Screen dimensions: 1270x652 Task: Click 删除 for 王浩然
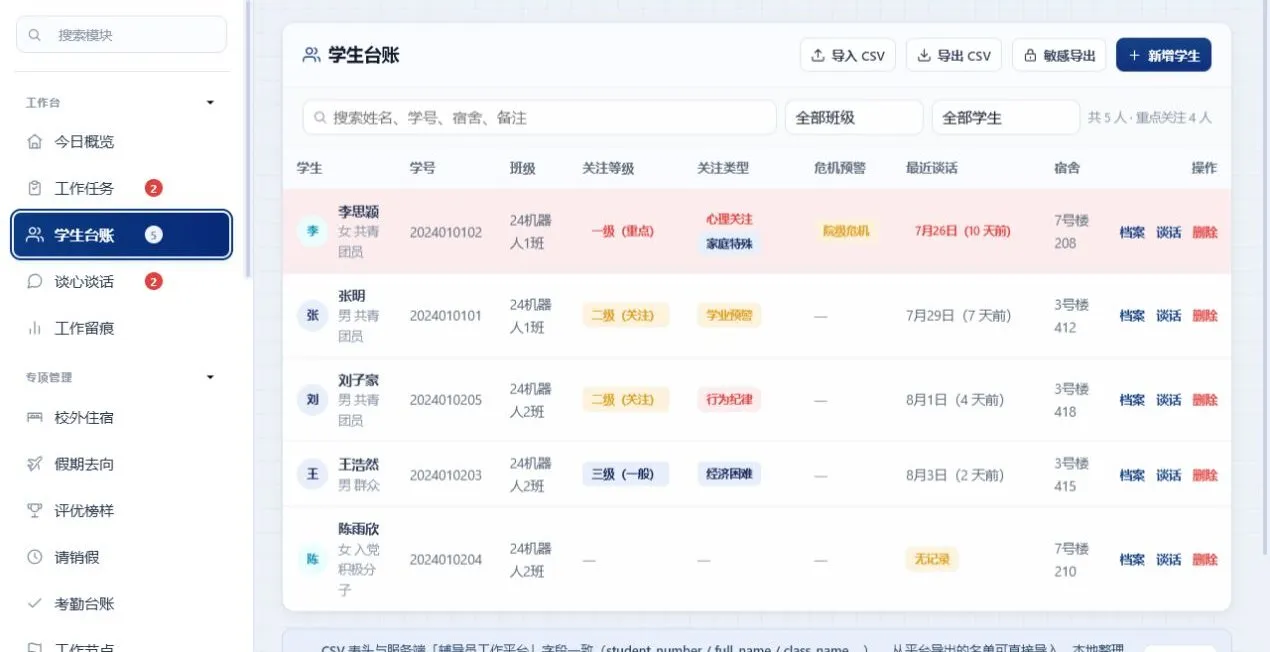[1205, 475]
